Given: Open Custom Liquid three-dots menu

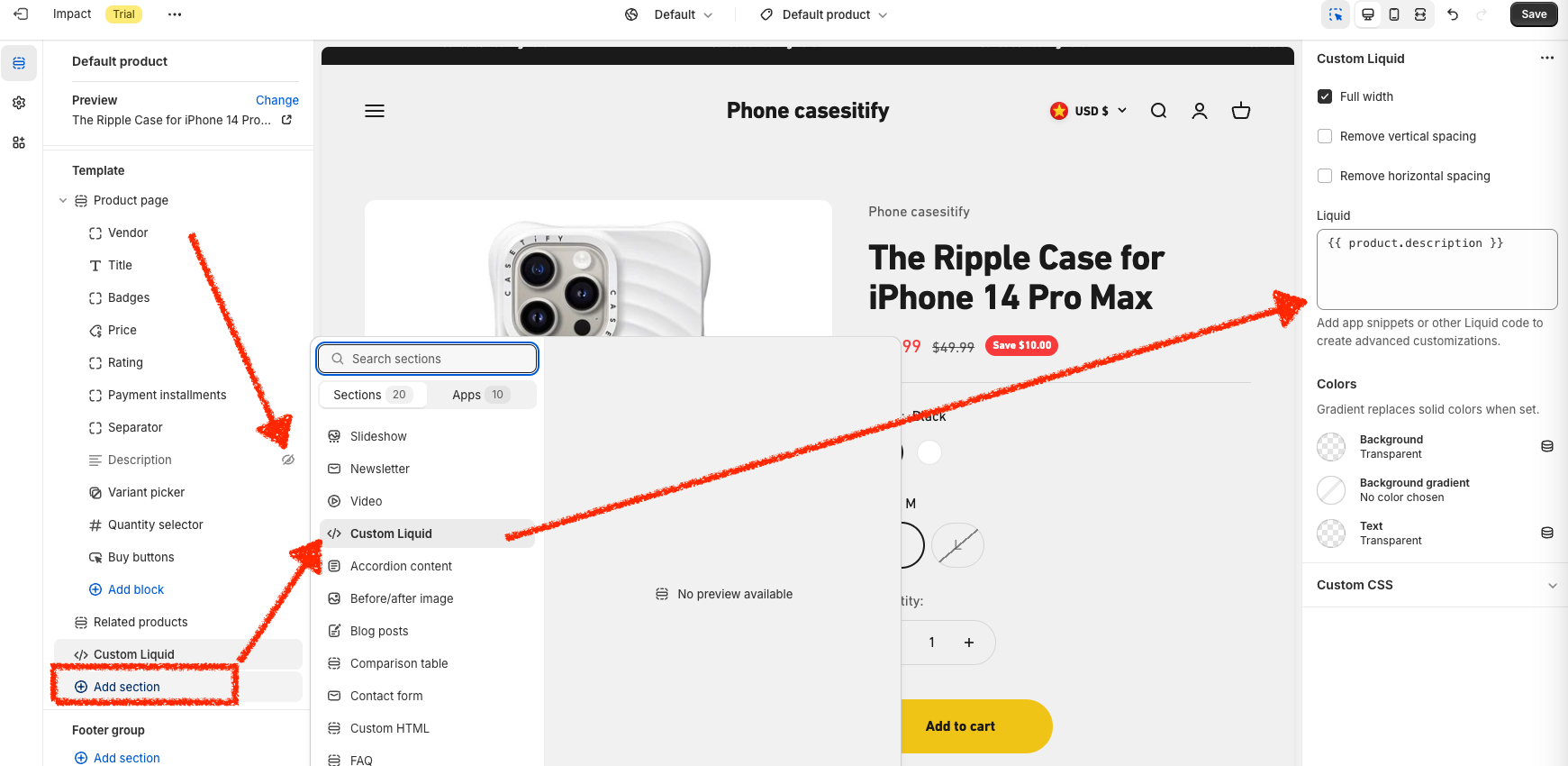Looking at the screenshot, I should [1547, 59].
